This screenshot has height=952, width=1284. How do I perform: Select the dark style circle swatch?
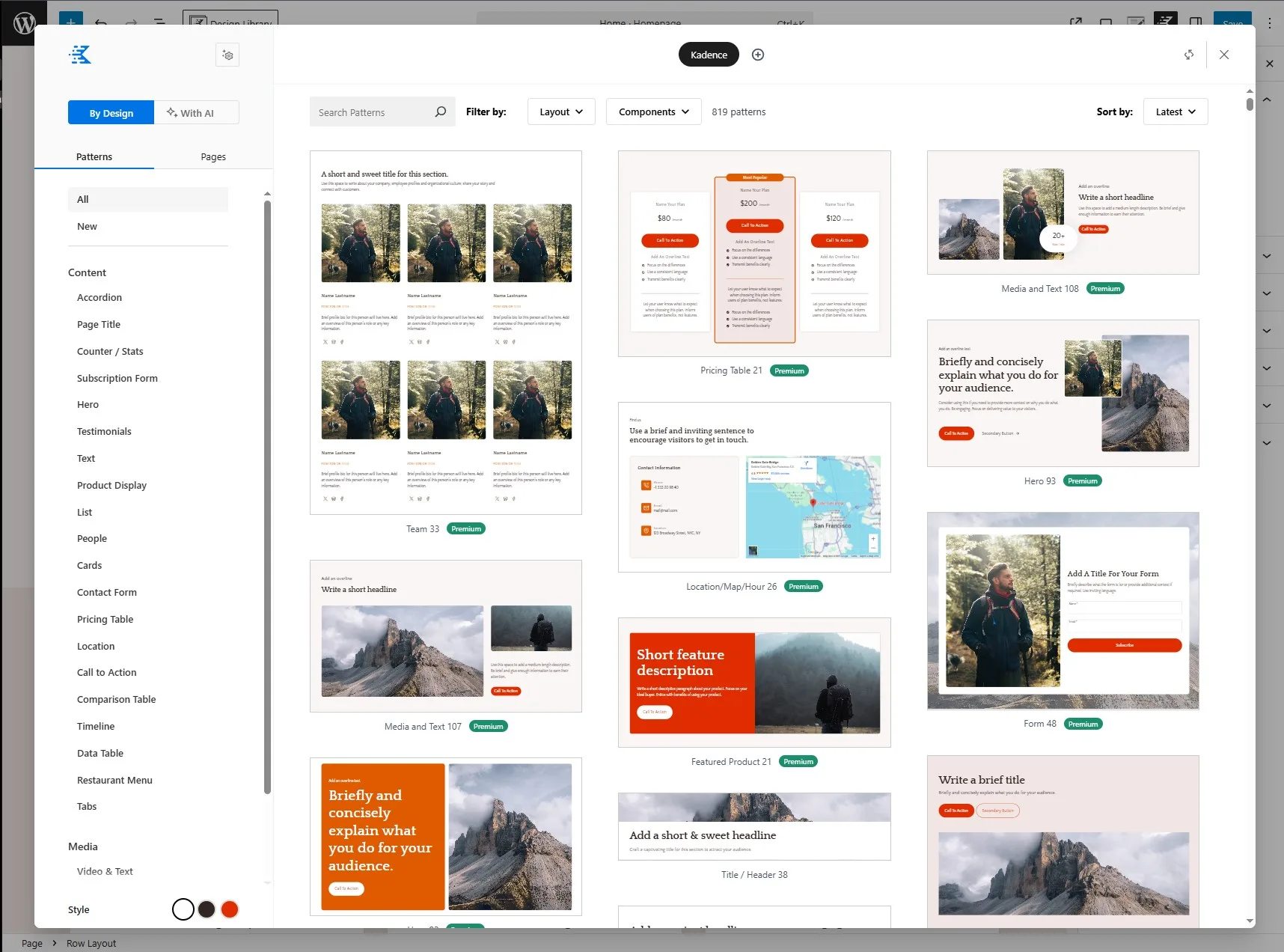point(207,909)
